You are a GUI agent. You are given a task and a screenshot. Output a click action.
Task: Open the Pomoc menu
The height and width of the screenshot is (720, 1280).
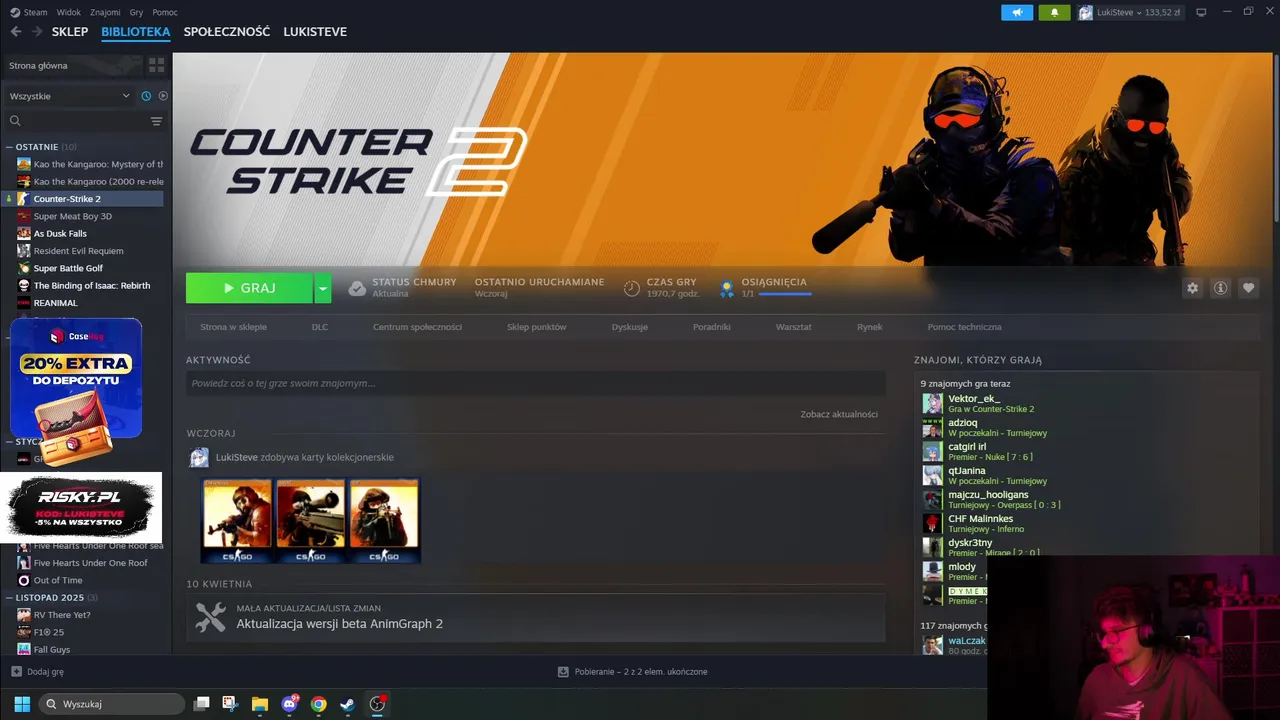[x=165, y=12]
